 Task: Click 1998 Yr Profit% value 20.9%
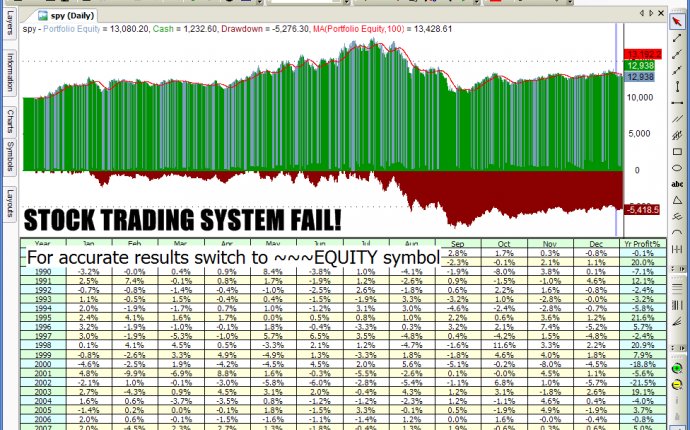tap(643, 345)
